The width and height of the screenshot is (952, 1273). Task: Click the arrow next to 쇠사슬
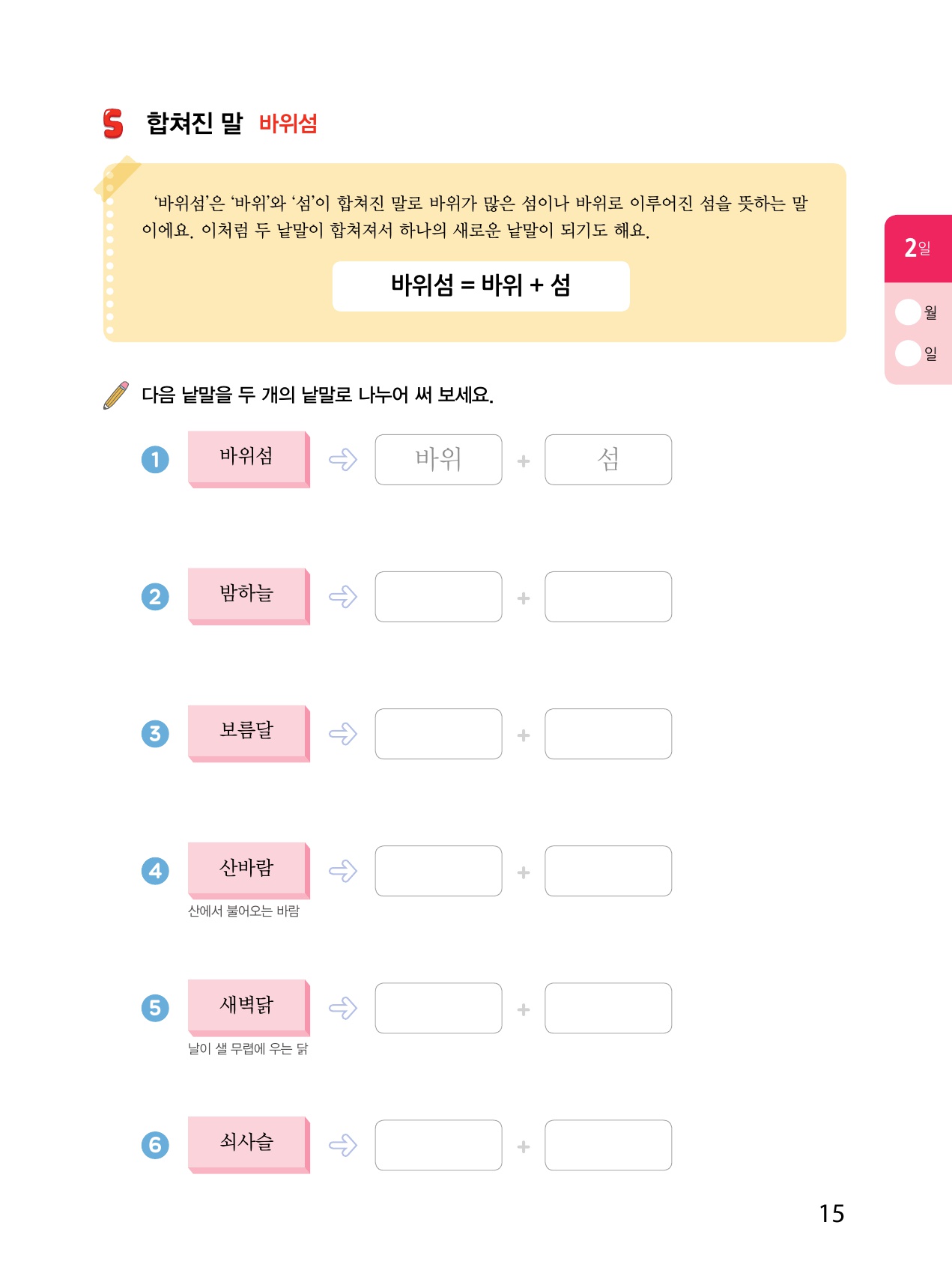pos(343,1145)
